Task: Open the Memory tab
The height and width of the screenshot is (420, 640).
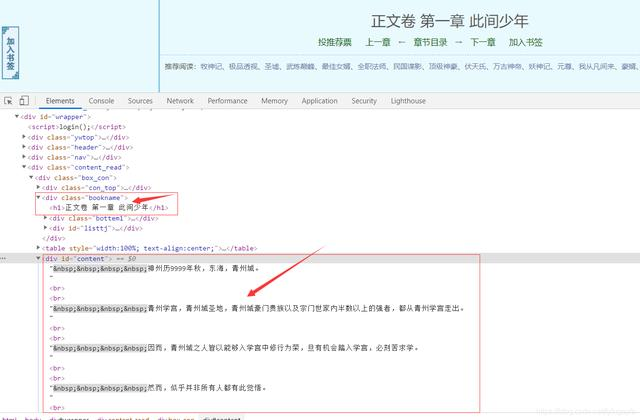Action: 274,101
